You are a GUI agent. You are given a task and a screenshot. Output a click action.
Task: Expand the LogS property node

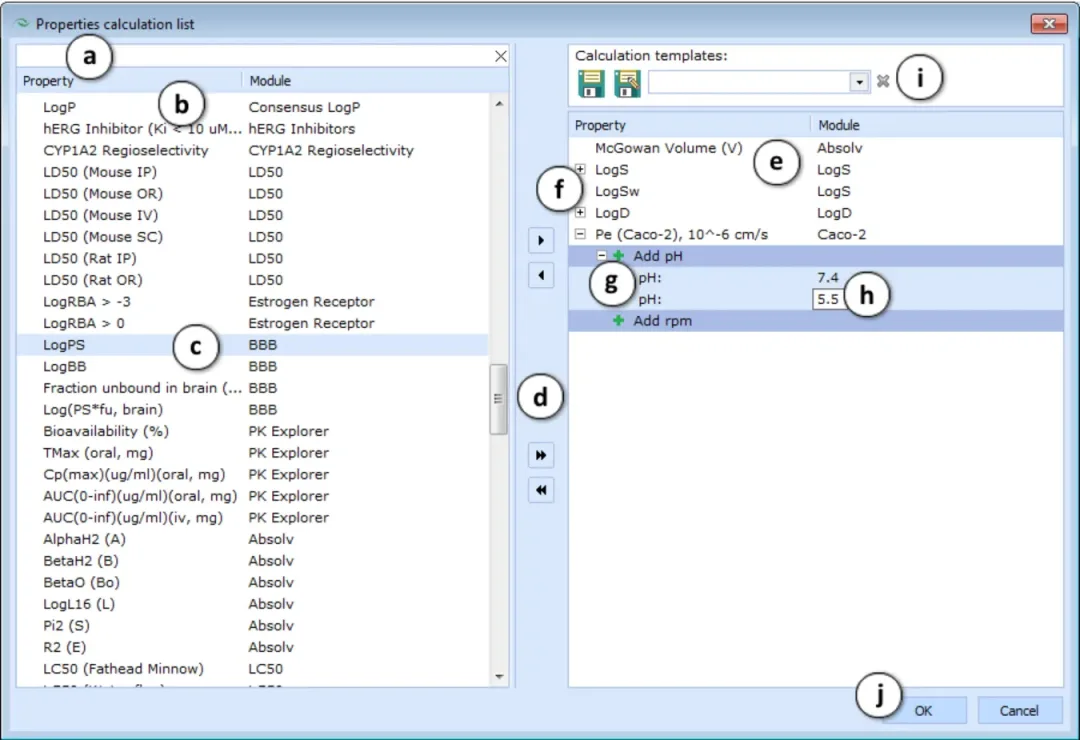580,169
